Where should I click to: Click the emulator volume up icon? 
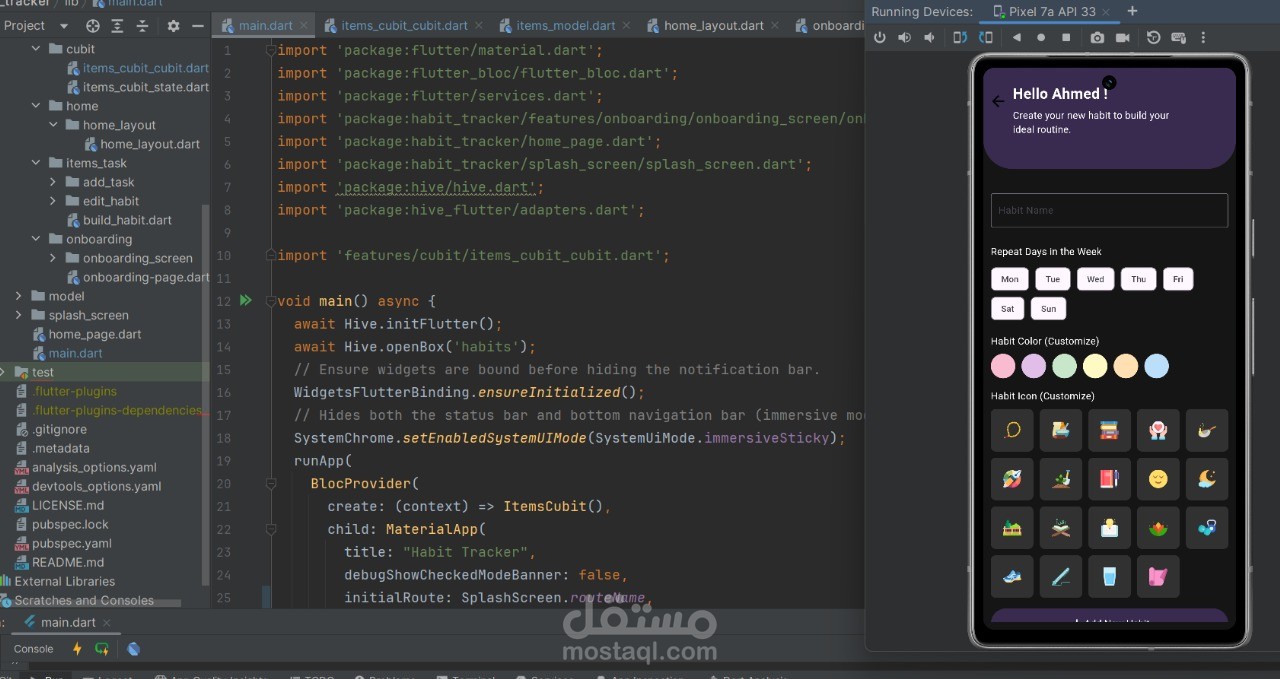pyautogui.click(x=905, y=38)
